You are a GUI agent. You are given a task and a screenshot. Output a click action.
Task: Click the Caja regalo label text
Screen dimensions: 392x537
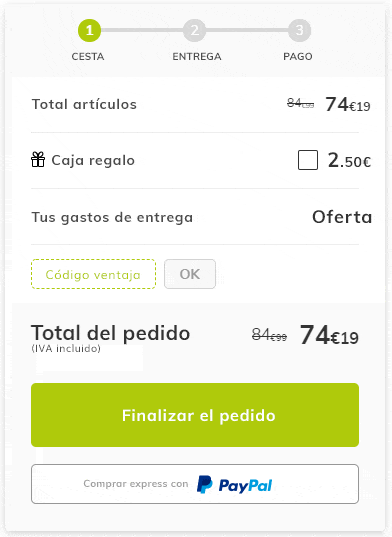coord(93,160)
